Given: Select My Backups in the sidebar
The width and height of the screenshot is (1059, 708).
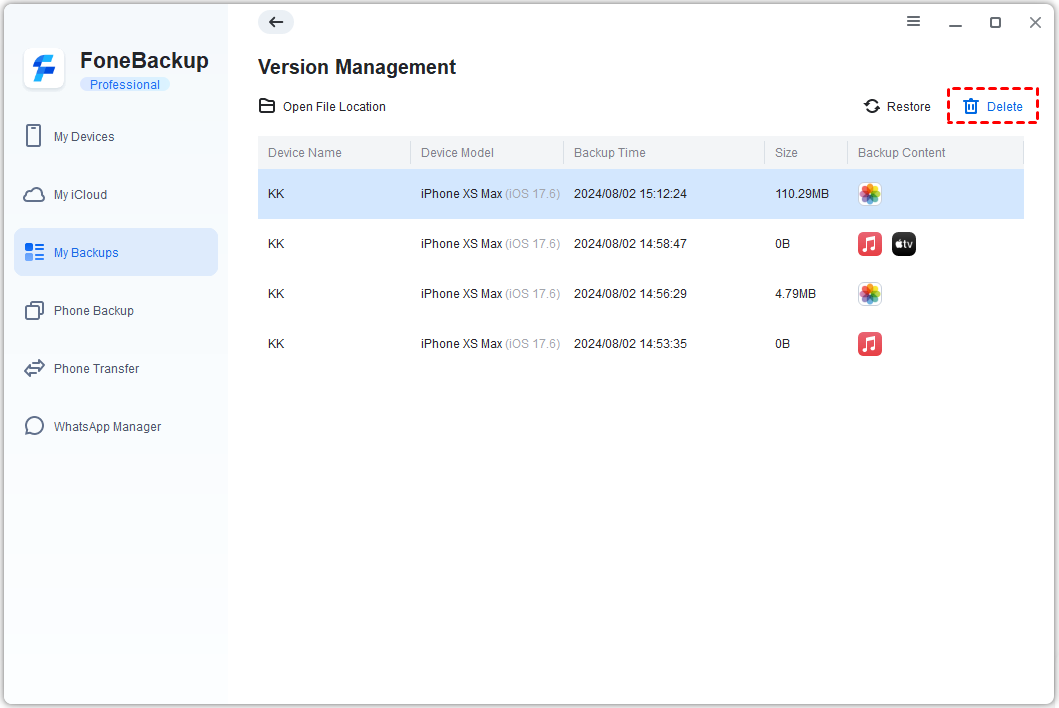Looking at the screenshot, I should tap(115, 252).
